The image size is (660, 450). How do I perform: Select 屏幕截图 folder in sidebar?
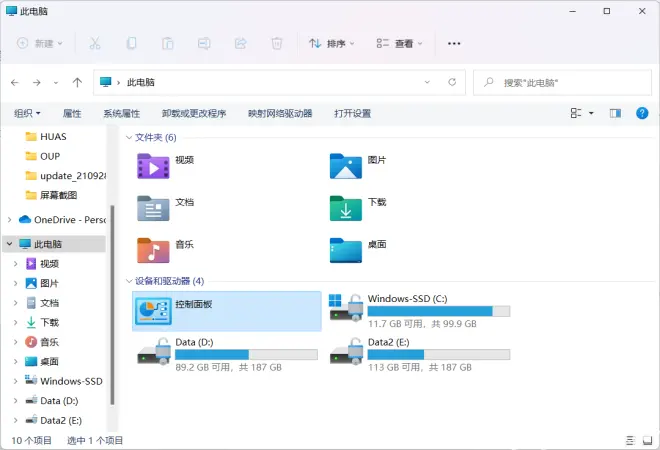pos(53,195)
